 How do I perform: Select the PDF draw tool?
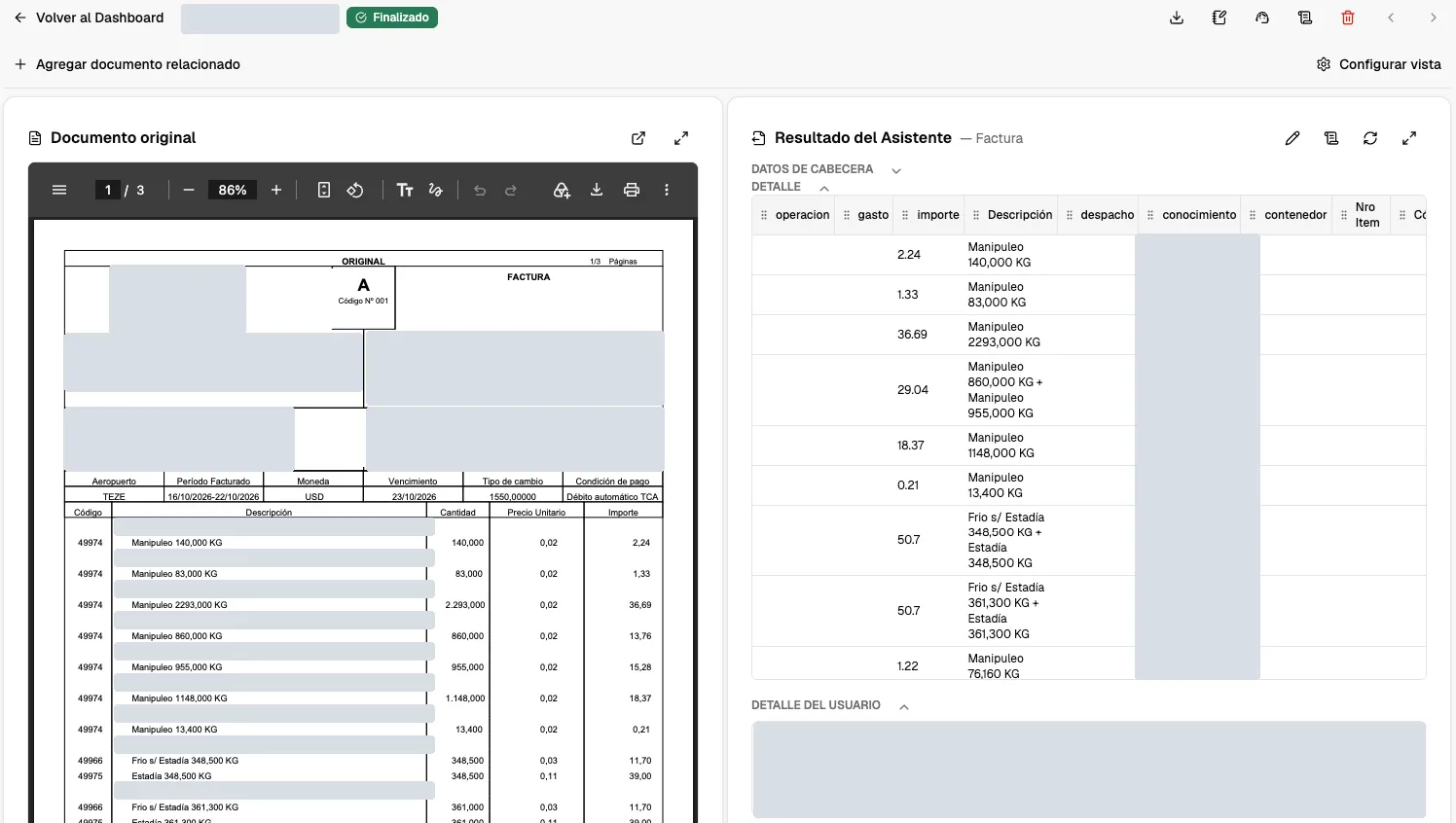click(436, 190)
